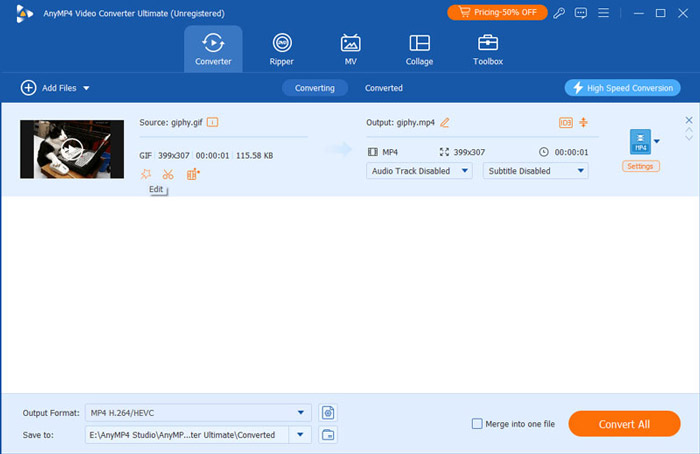Check Merge into one file
Image resolution: width=700 pixels, height=454 pixels.
click(477, 424)
